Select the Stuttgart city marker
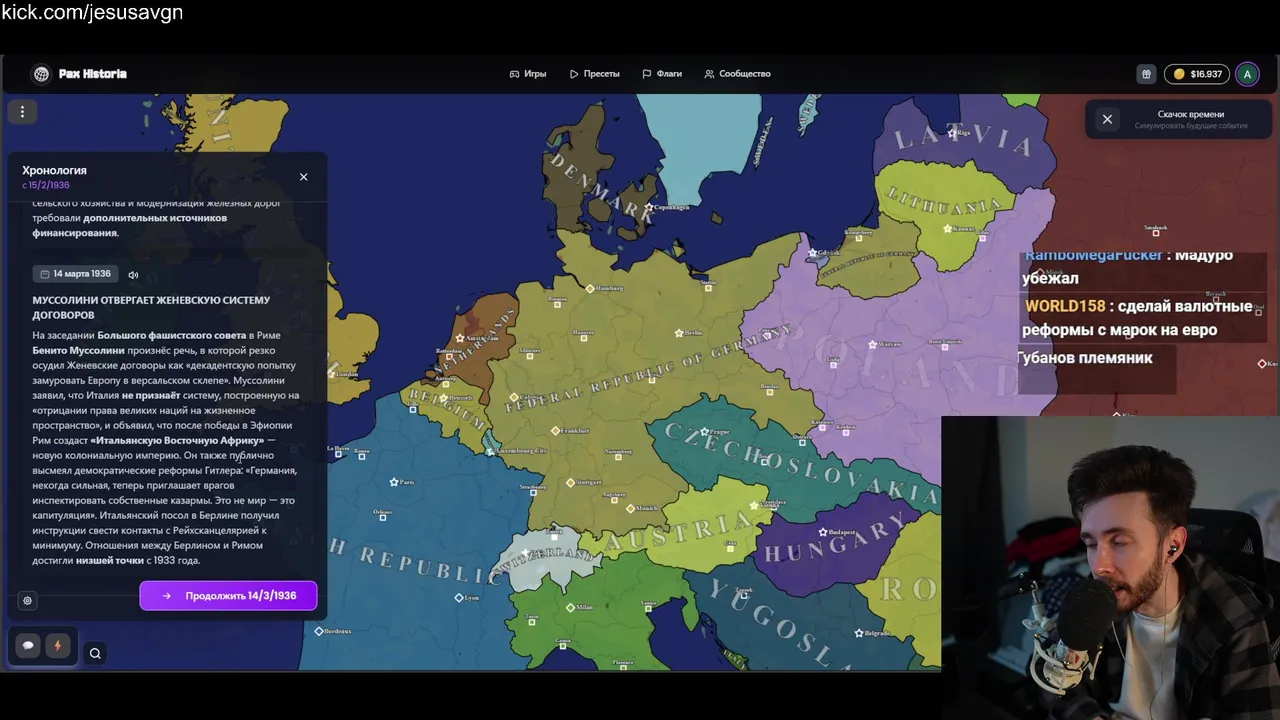The height and width of the screenshot is (720, 1280). [570, 482]
